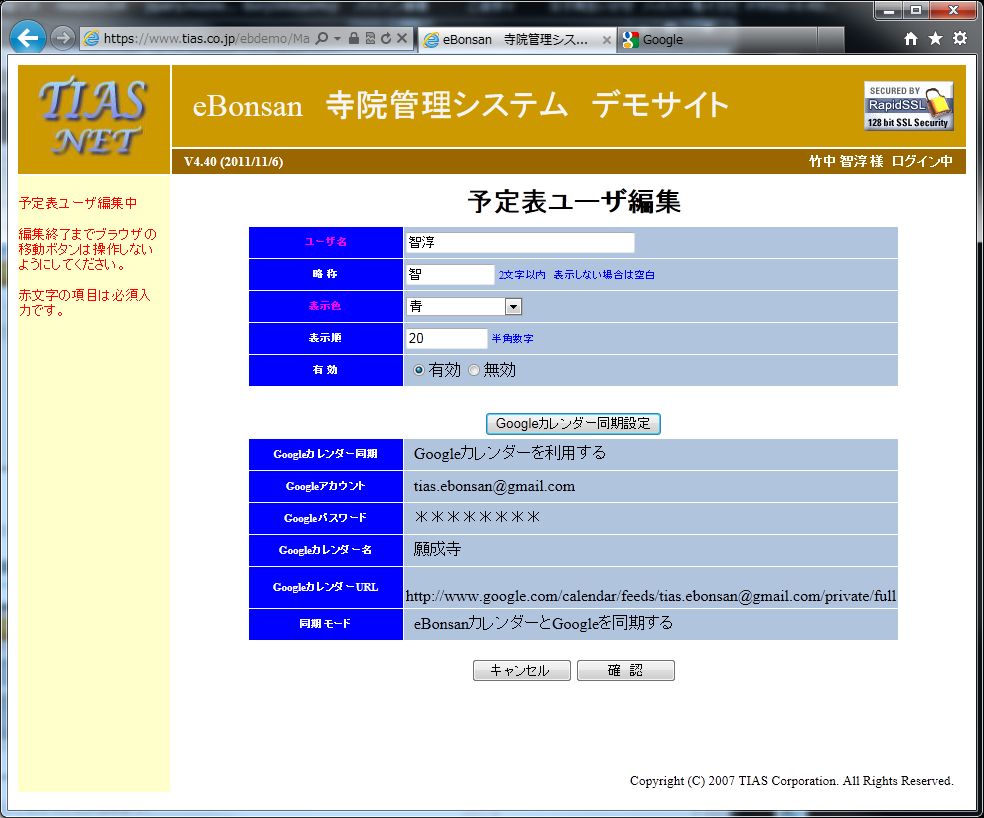
Task: Click the RapidSSL security seal badge
Action: pos(909,105)
